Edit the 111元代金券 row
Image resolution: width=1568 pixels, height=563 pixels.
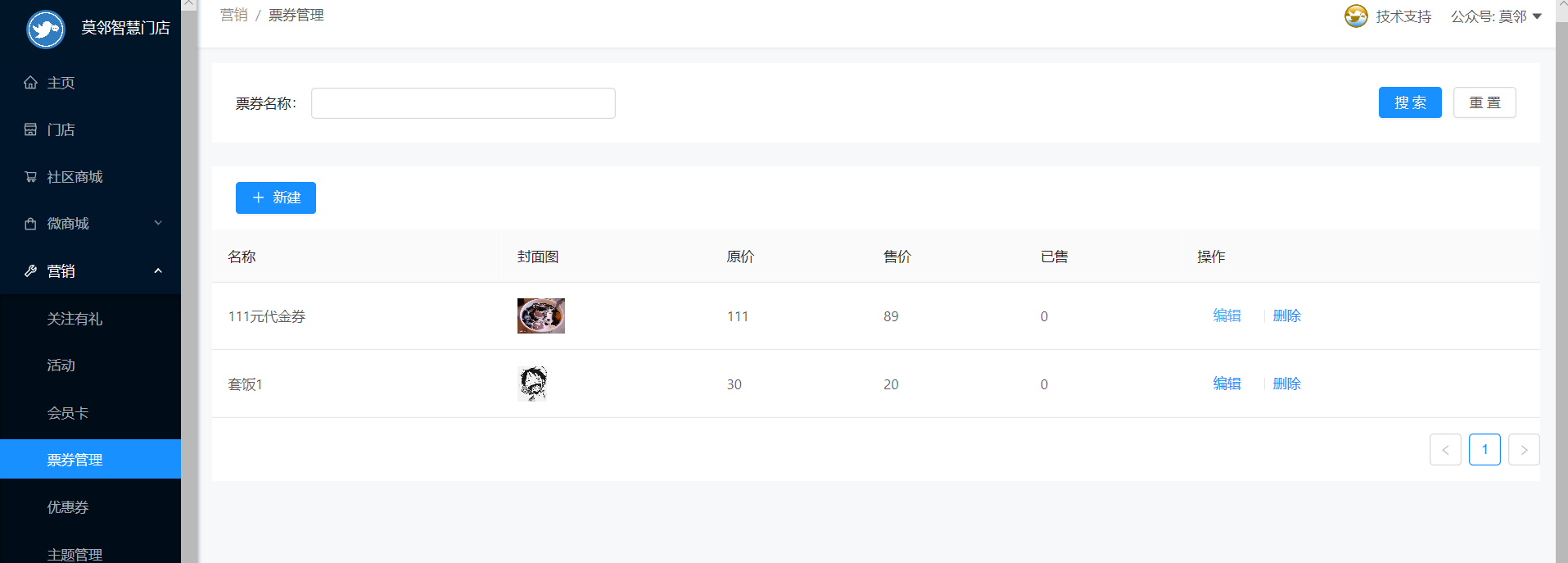tap(1227, 316)
